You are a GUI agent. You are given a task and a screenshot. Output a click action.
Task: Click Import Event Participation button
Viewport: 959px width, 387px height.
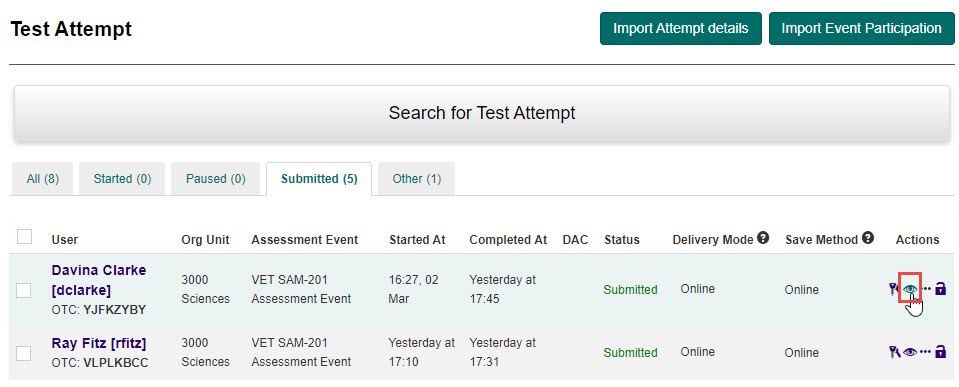point(861,29)
